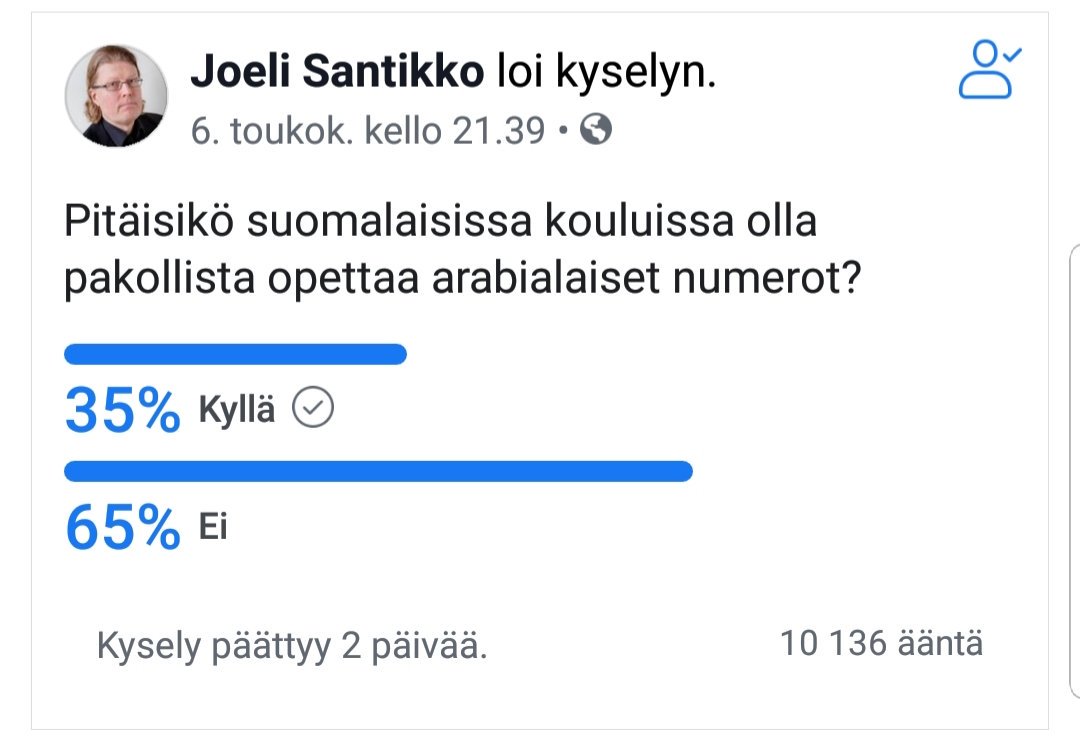The width and height of the screenshot is (1080, 740).
Task: Select the checkmark next to Kyllä
Action: click(313, 406)
